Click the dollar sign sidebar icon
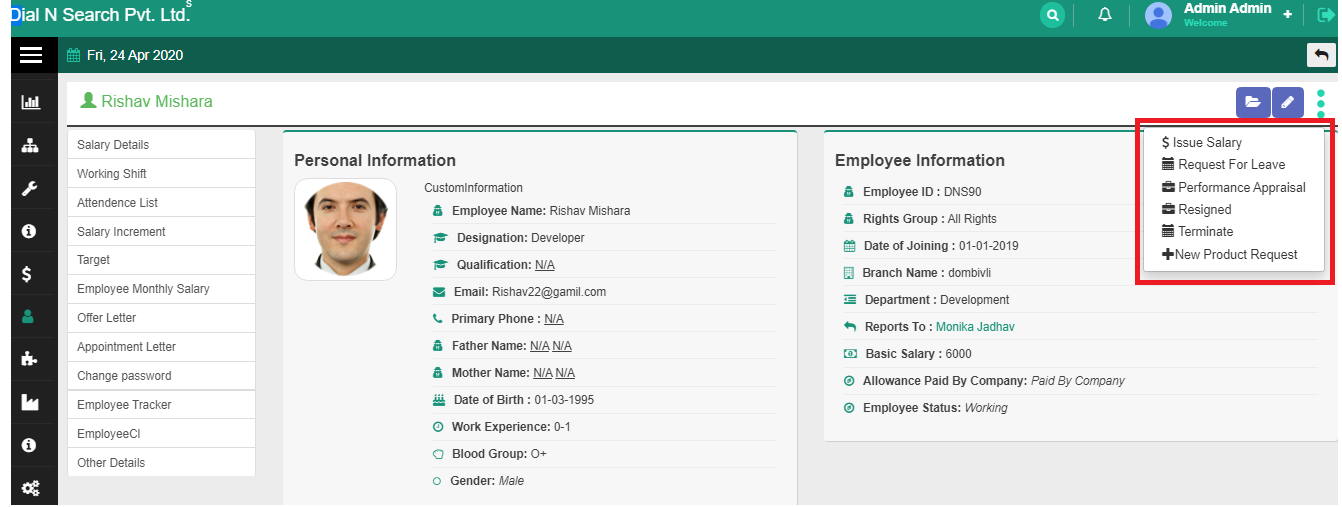 click(30, 274)
